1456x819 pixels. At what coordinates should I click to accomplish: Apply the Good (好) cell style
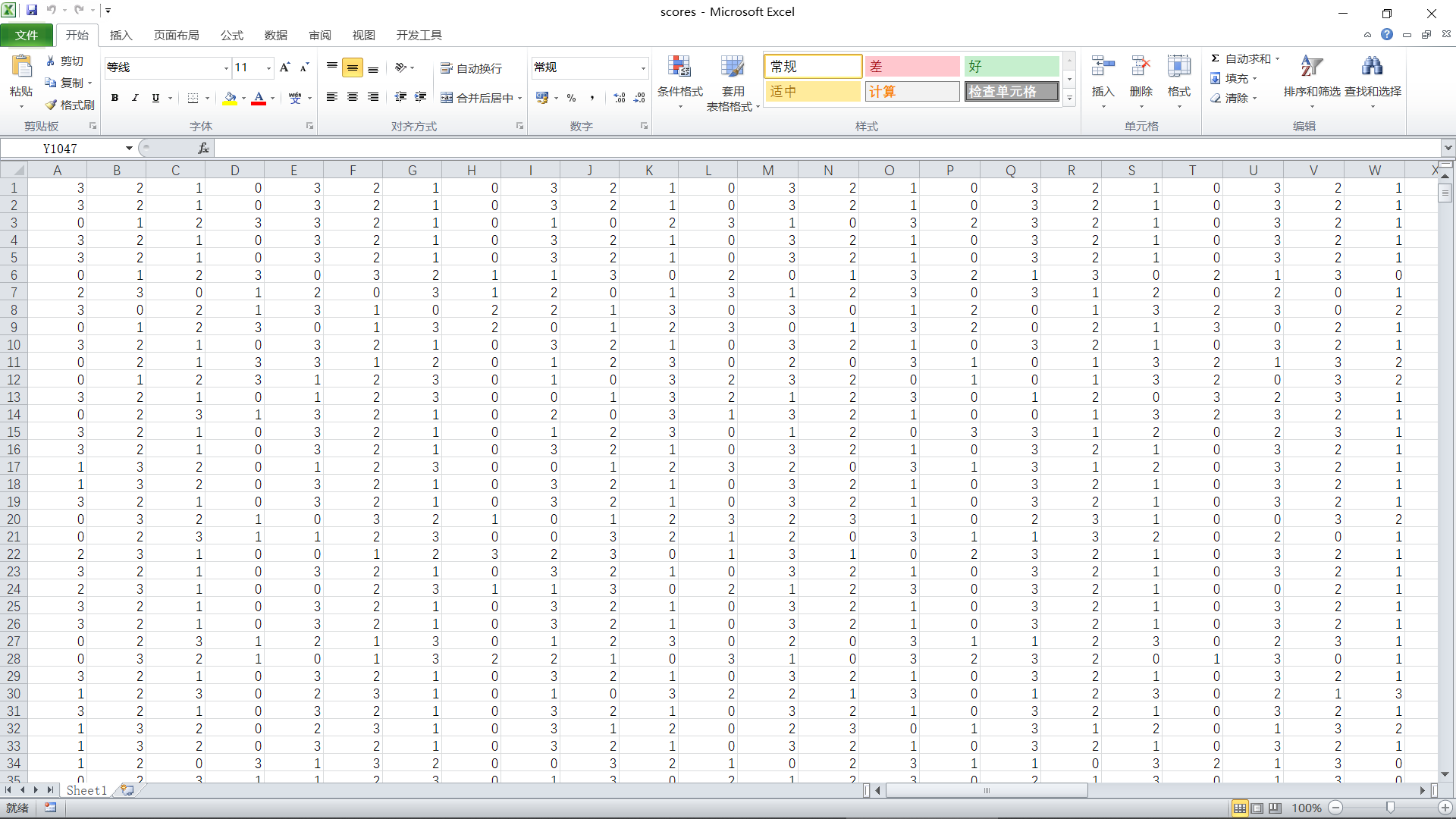pos(1011,67)
